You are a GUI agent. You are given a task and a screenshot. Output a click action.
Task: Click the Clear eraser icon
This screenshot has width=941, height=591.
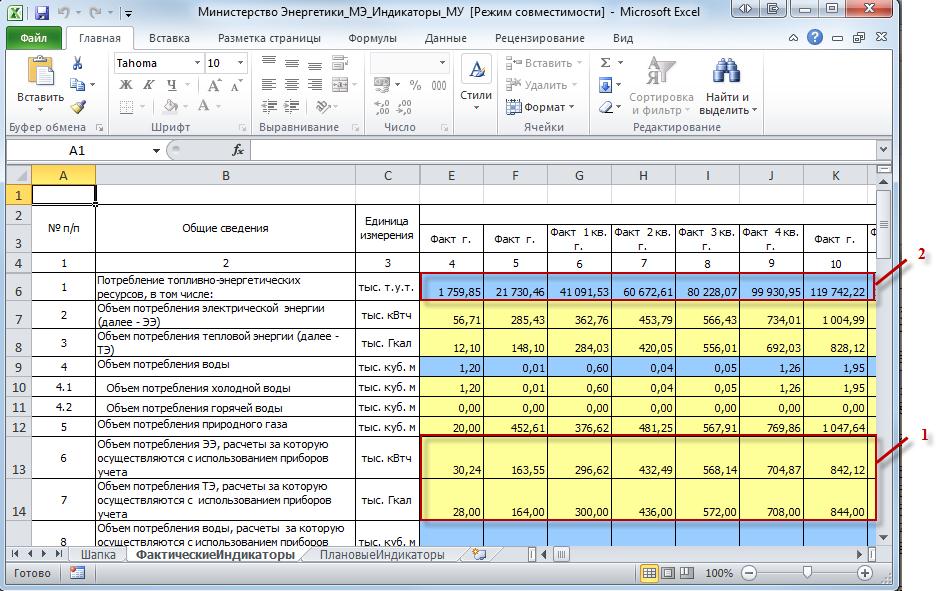pos(606,107)
